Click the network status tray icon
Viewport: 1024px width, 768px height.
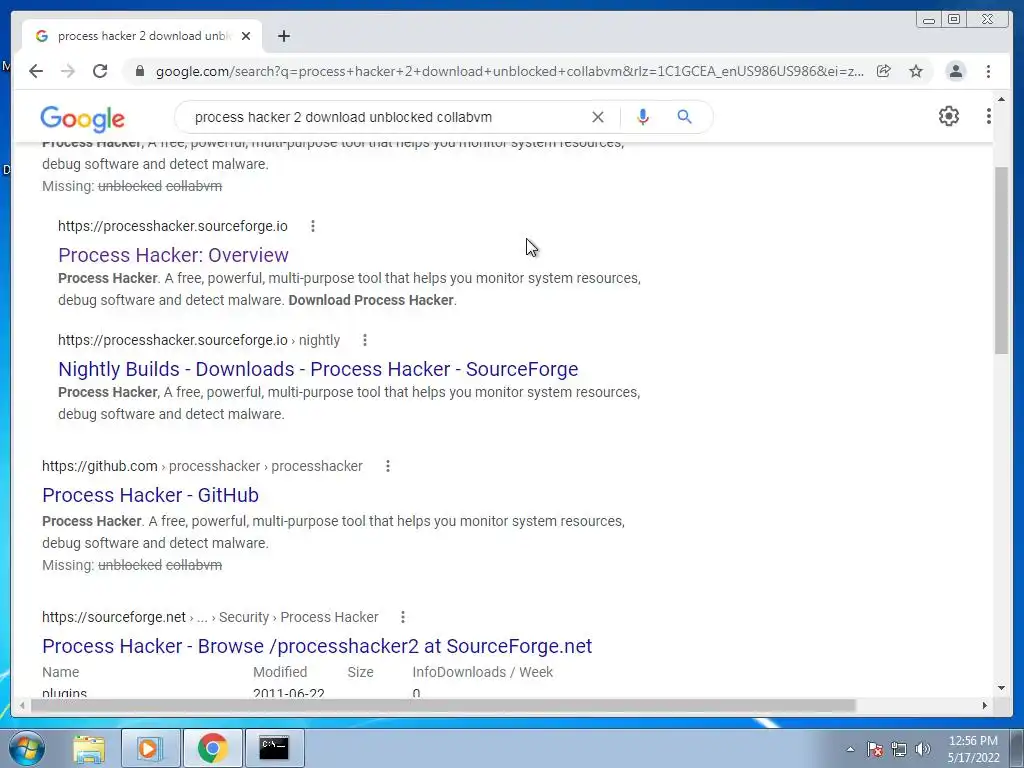coord(899,749)
